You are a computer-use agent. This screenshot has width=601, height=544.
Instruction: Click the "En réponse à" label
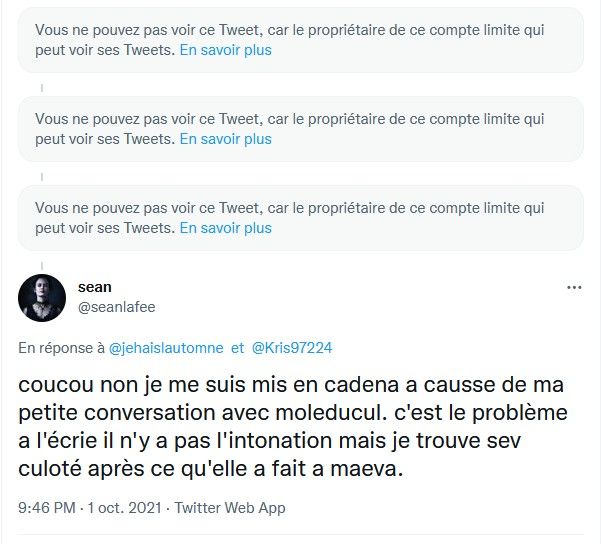pyautogui.click(x=61, y=347)
